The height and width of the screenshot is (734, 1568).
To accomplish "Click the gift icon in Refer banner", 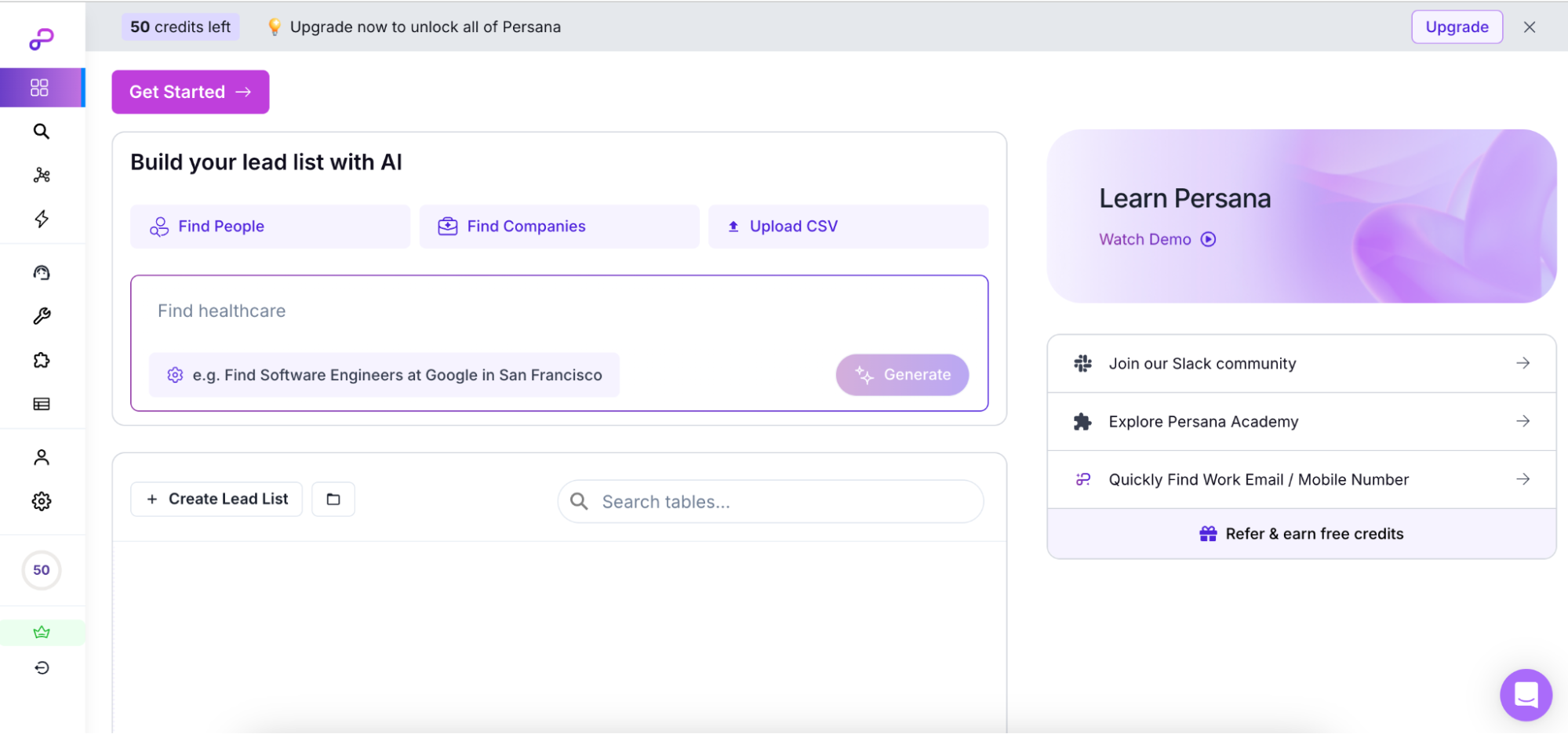I will (x=1208, y=534).
